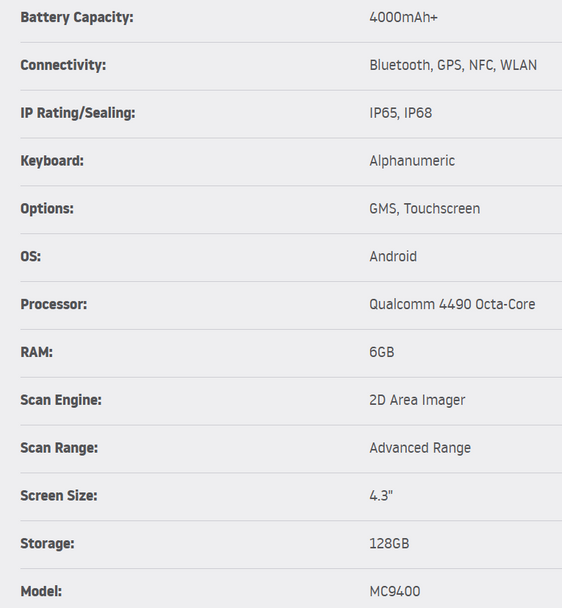The height and width of the screenshot is (608, 562).
Task: Click the 6GB RAM value
Action: coord(382,352)
